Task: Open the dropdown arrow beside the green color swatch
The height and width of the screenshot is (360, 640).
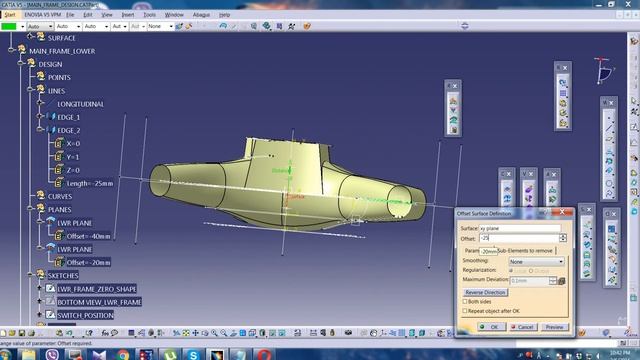Action: 22,27
